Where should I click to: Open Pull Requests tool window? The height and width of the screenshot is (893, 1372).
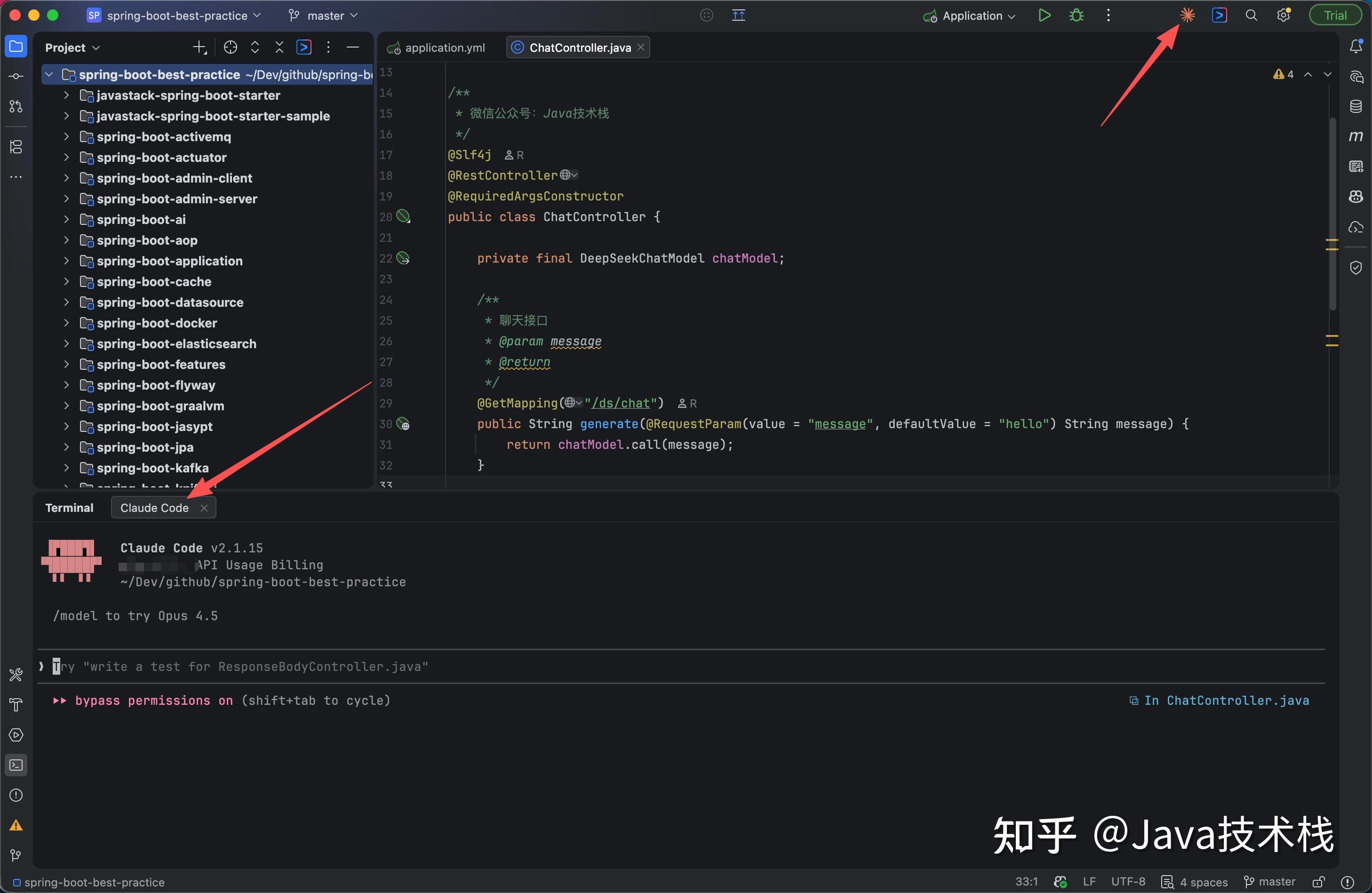coord(16,106)
